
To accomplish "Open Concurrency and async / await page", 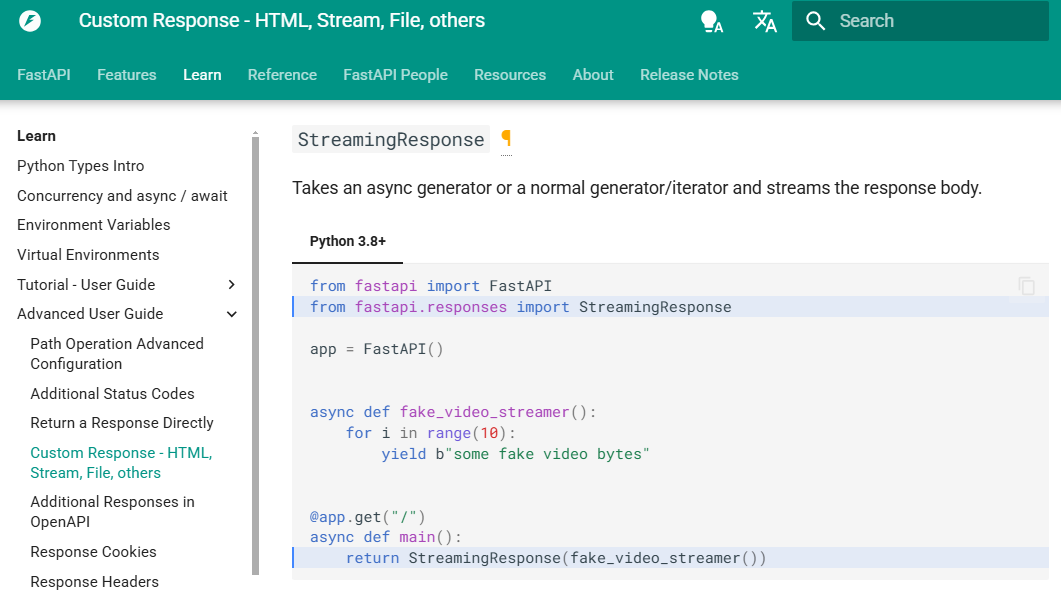I will pos(122,196).
